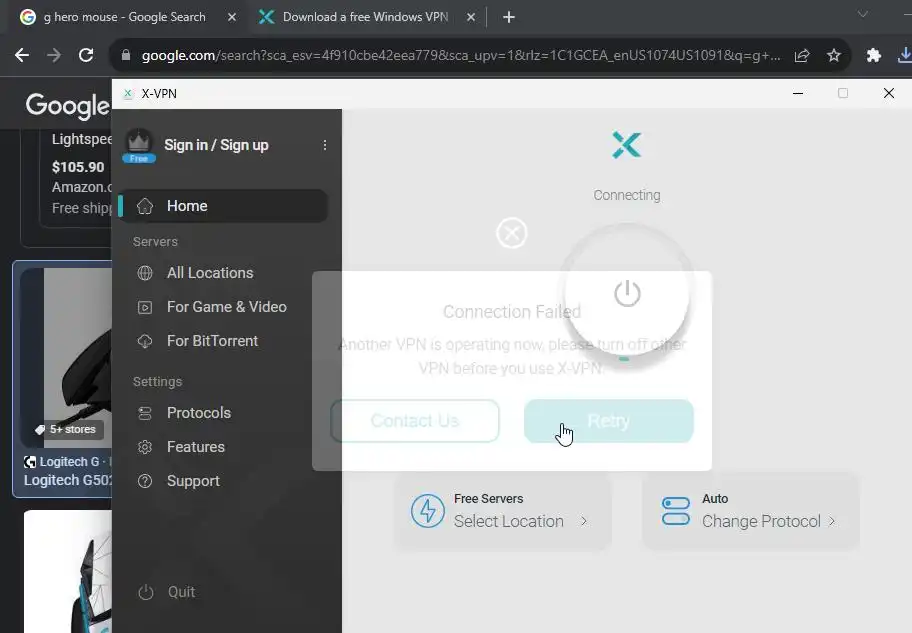Click the Connecting status text
912x633 pixels.
coord(626,195)
